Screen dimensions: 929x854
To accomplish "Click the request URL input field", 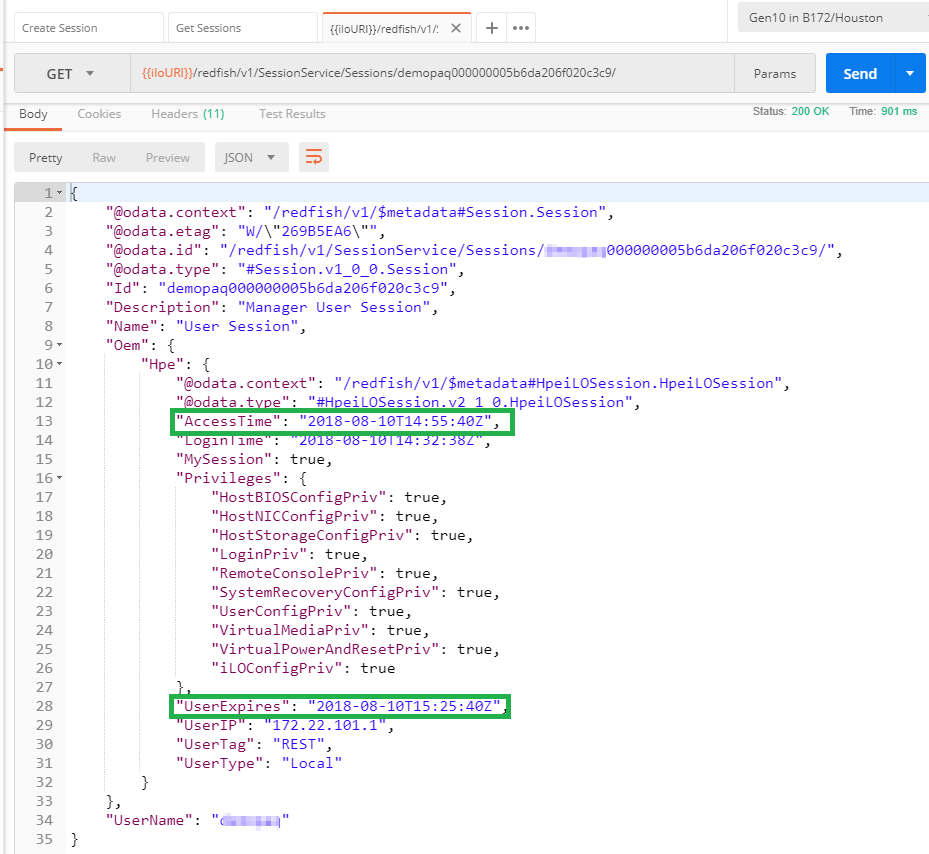I will (430, 73).
